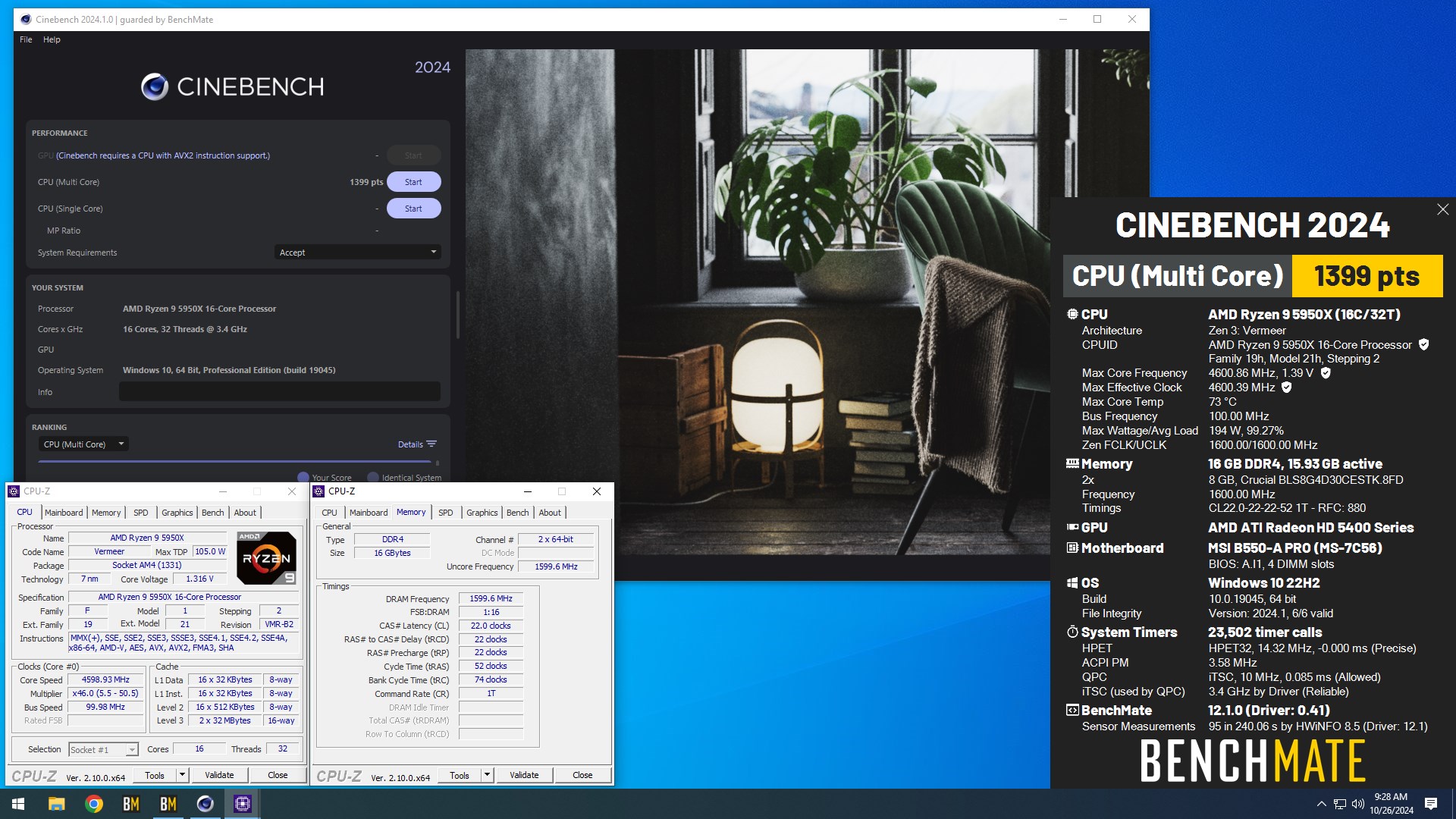Click Tools button in right CPU-Z window

pos(460,775)
